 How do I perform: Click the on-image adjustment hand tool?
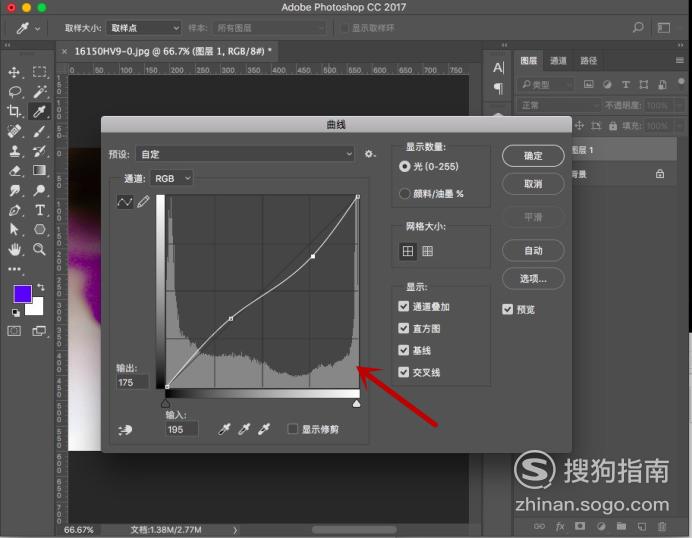pos(125,429)
